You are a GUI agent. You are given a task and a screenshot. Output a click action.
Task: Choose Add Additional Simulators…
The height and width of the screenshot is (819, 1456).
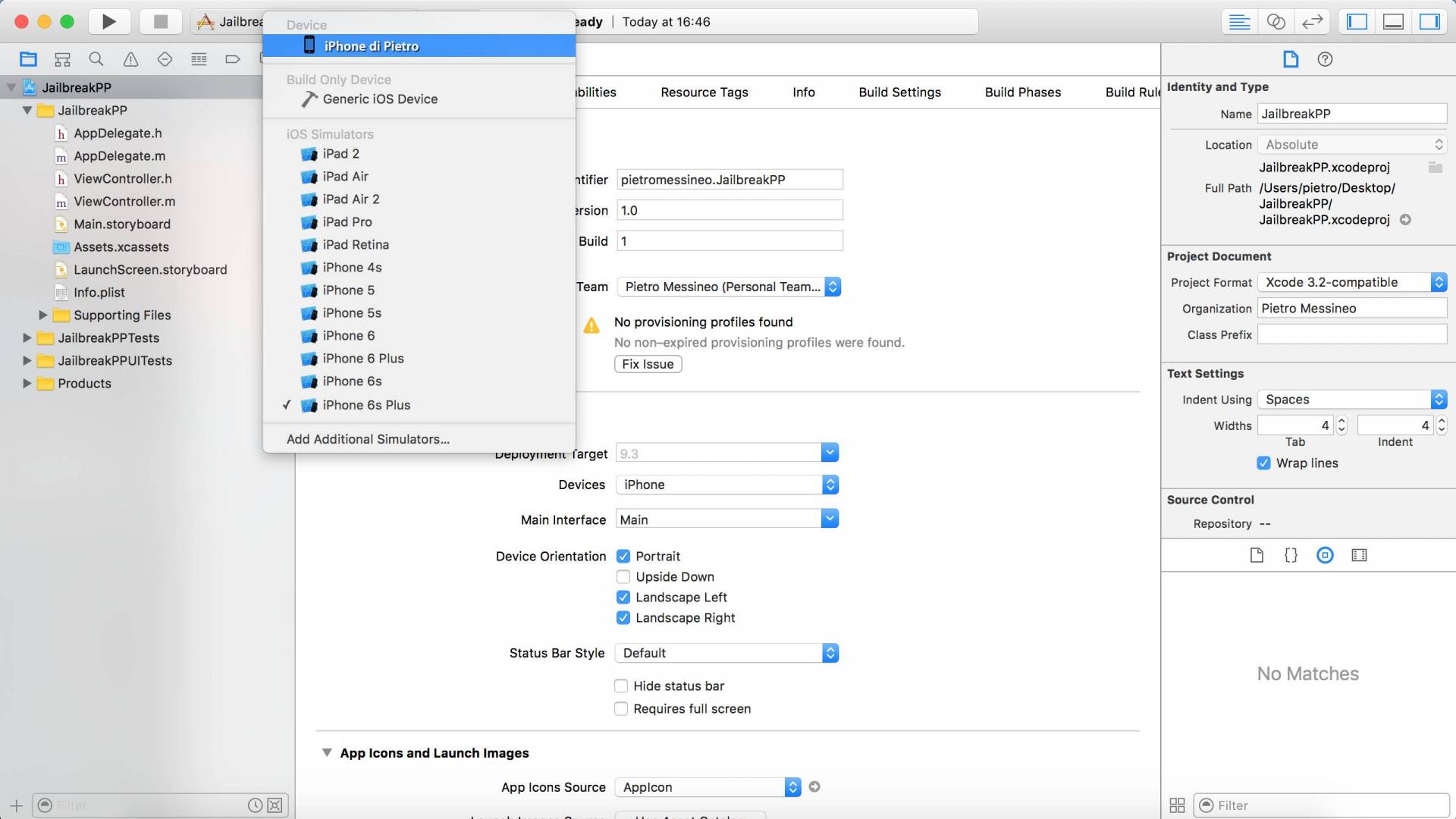(419, 439)
